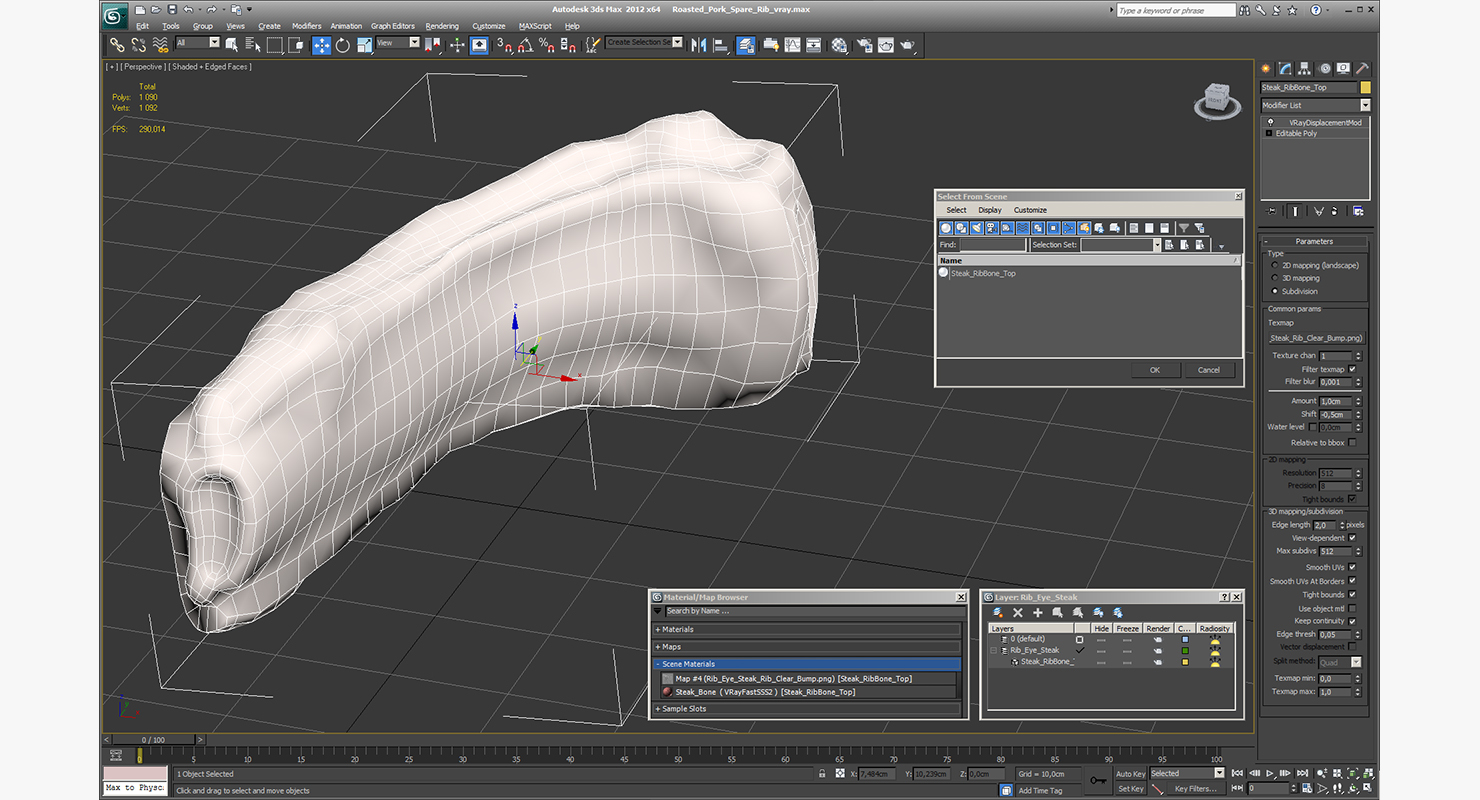
Task: Enable Use object mtl checkbox
Action: pyautogui.click(x=1352, y=608)
